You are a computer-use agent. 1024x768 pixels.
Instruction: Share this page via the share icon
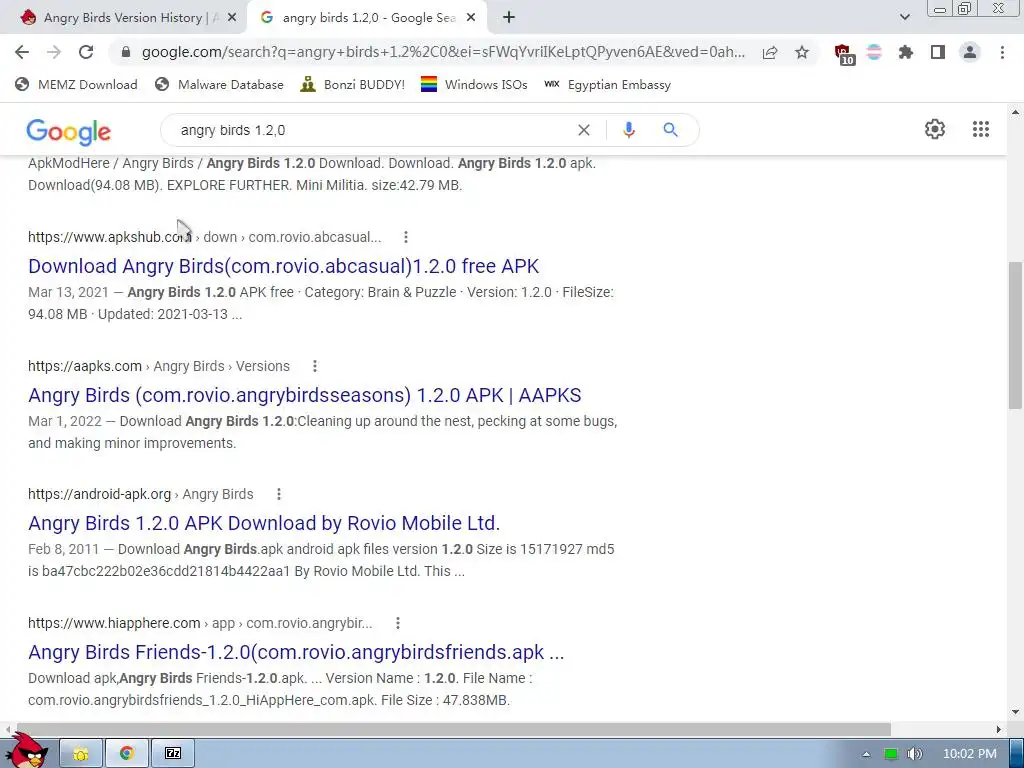click(x=770, y=52)
